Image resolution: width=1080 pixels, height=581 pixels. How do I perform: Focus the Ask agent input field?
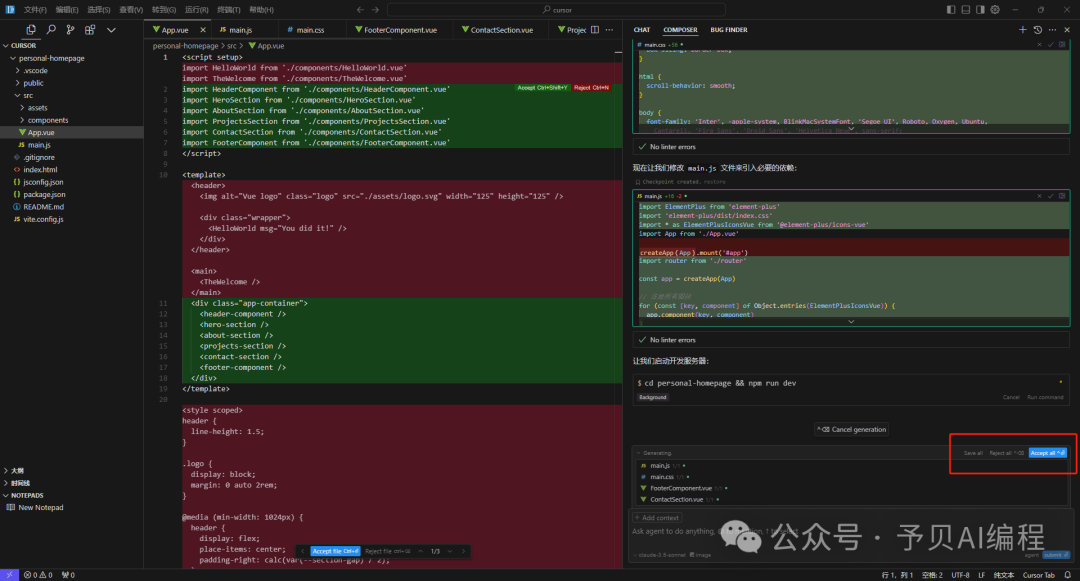(851, 531)
